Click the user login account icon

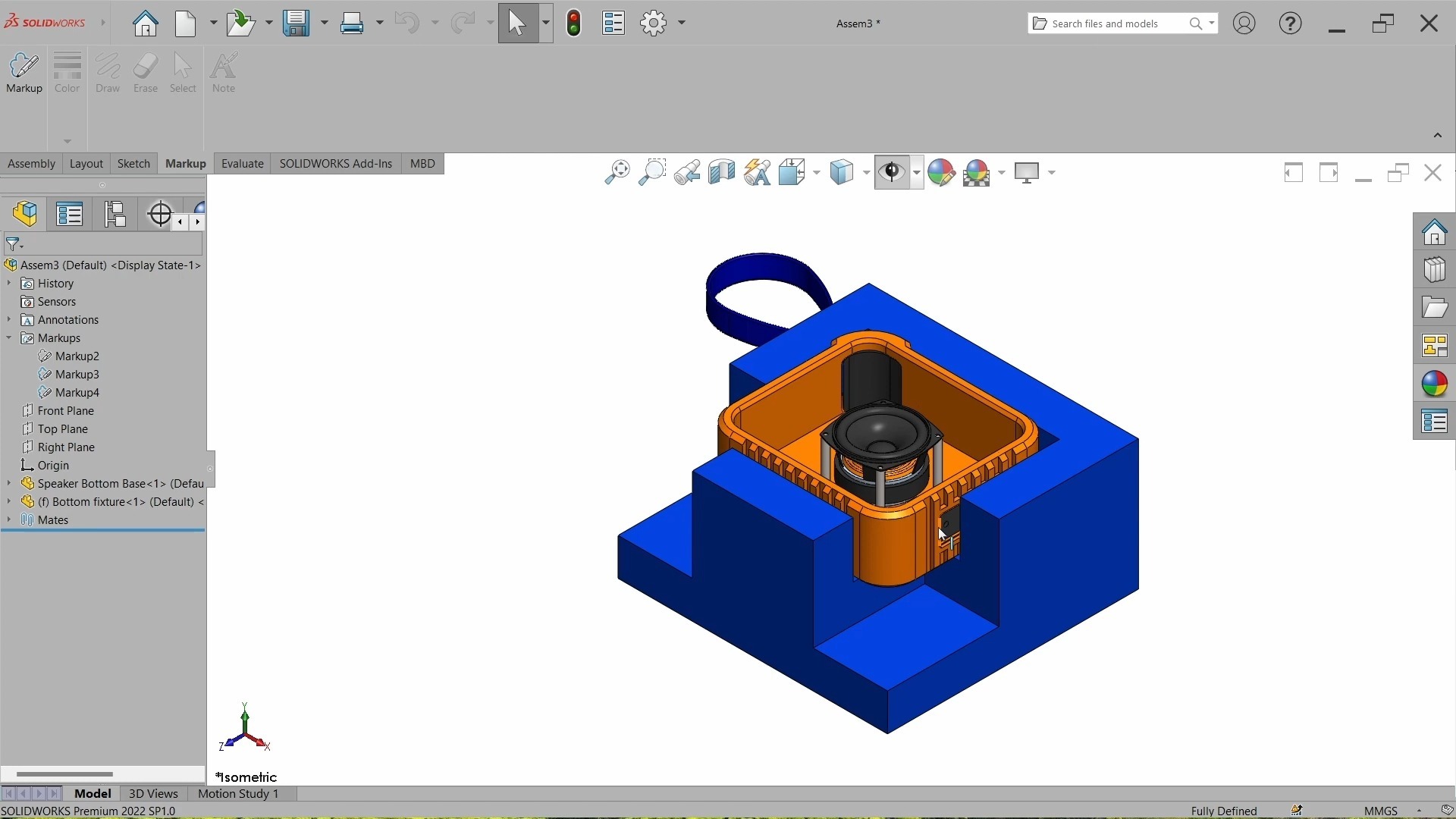pos(1244,24)
